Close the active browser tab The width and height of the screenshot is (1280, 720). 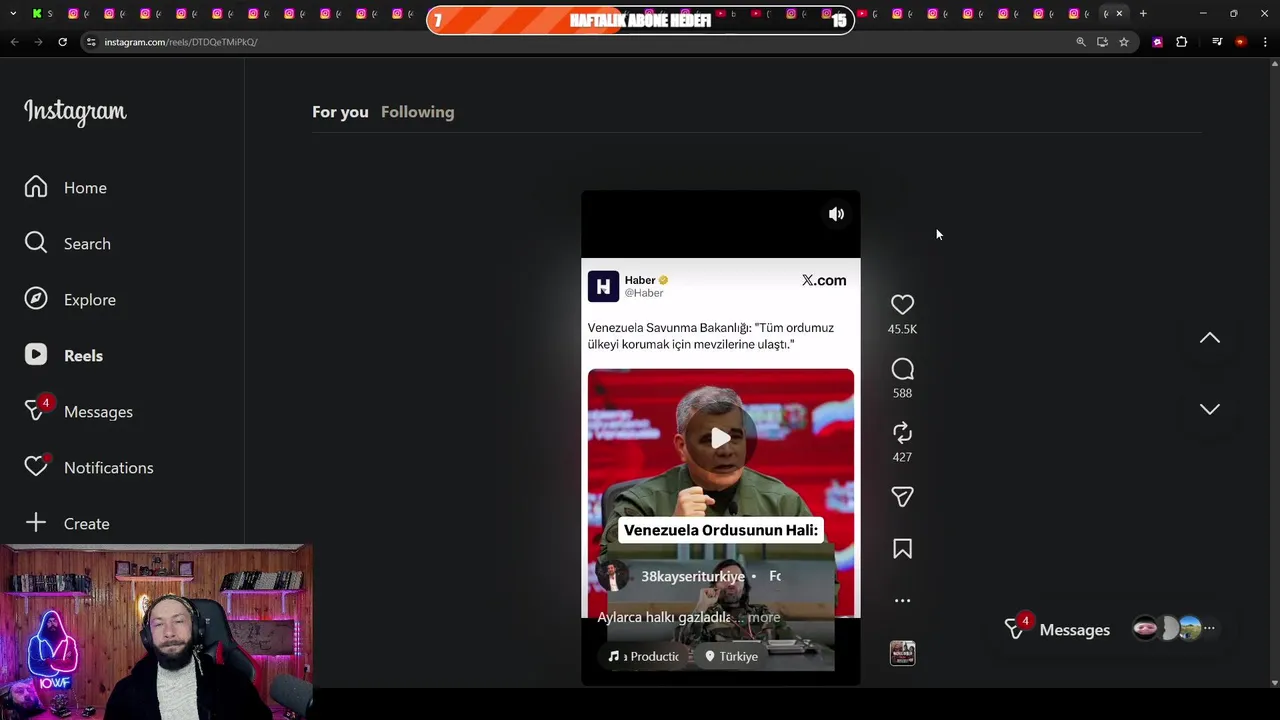coord(1119,14)
